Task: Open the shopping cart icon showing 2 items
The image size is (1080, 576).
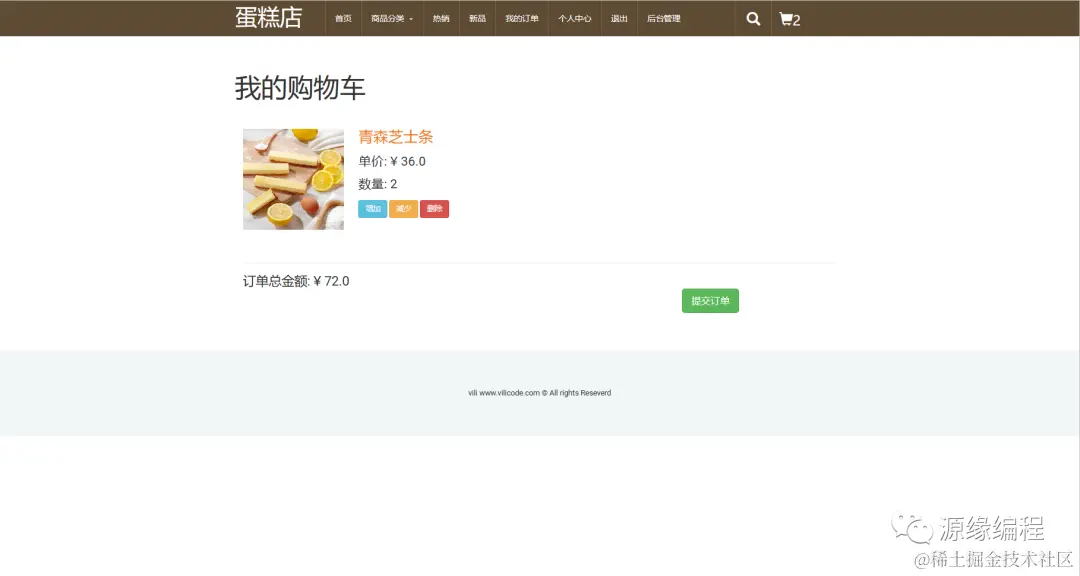Action: (x=789, y=18)
